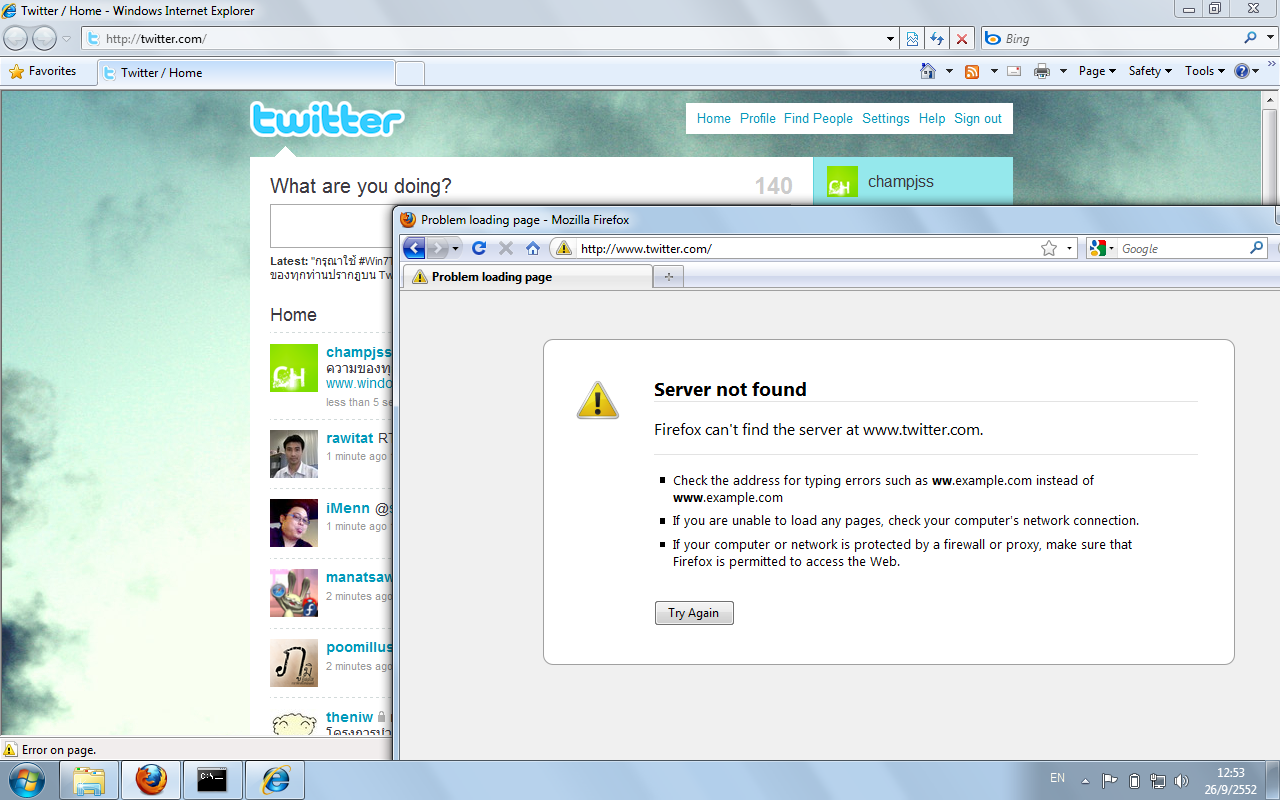Click the rawitat avatar thumbnail
Screen dimensions: 1280x800
294,454
